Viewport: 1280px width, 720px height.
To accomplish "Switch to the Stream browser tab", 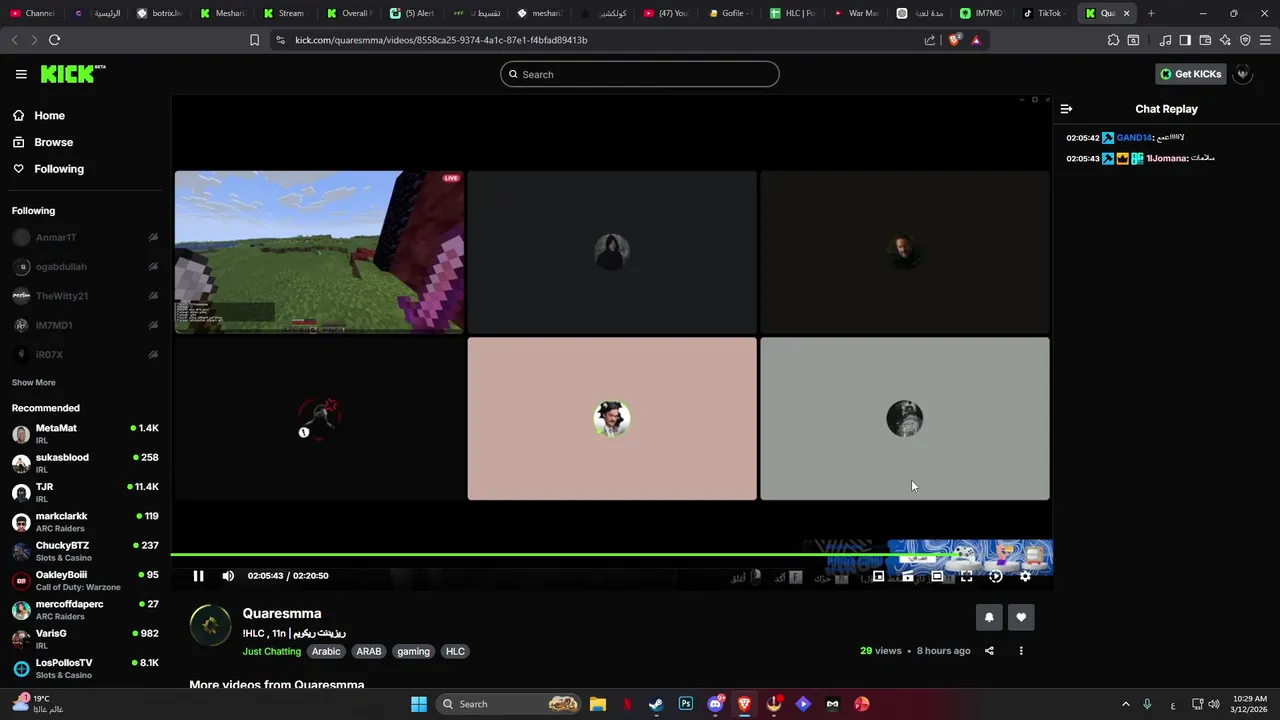I will (284, 13).
